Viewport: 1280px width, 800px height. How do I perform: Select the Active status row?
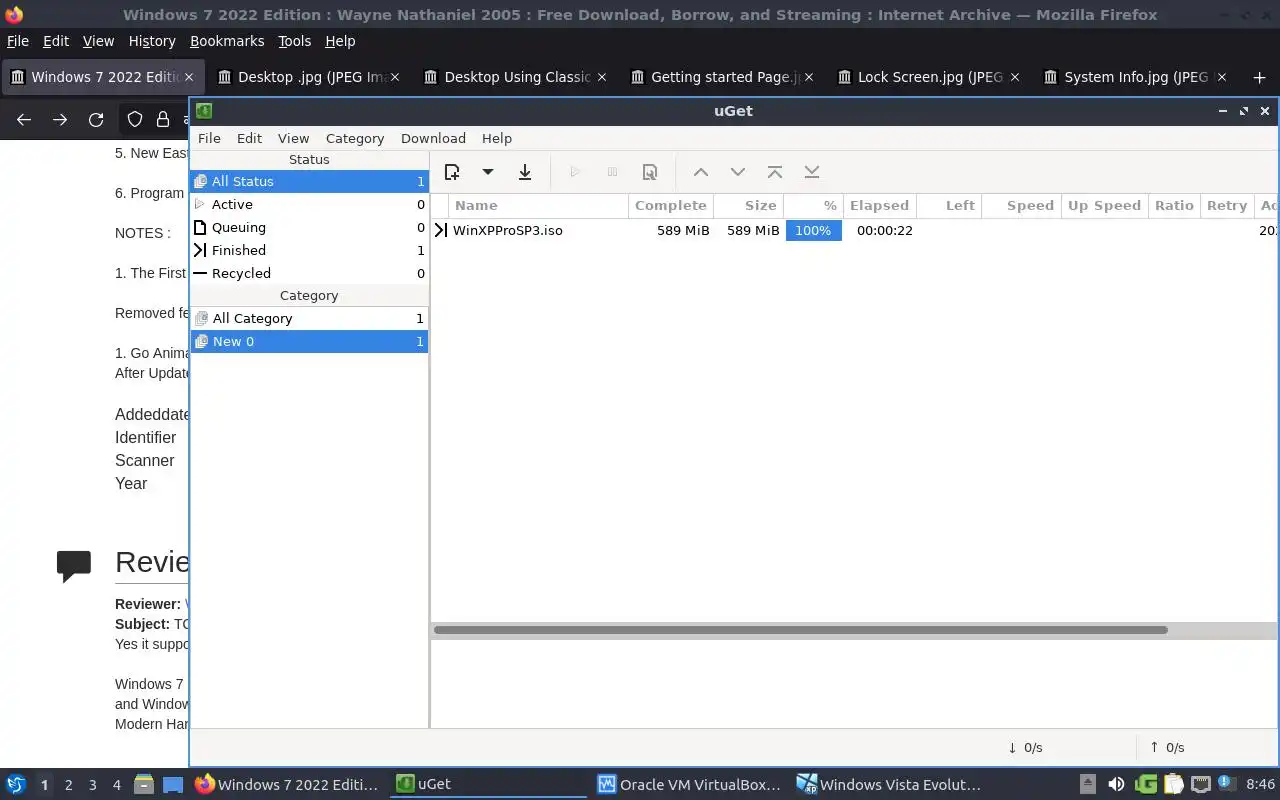309,204
